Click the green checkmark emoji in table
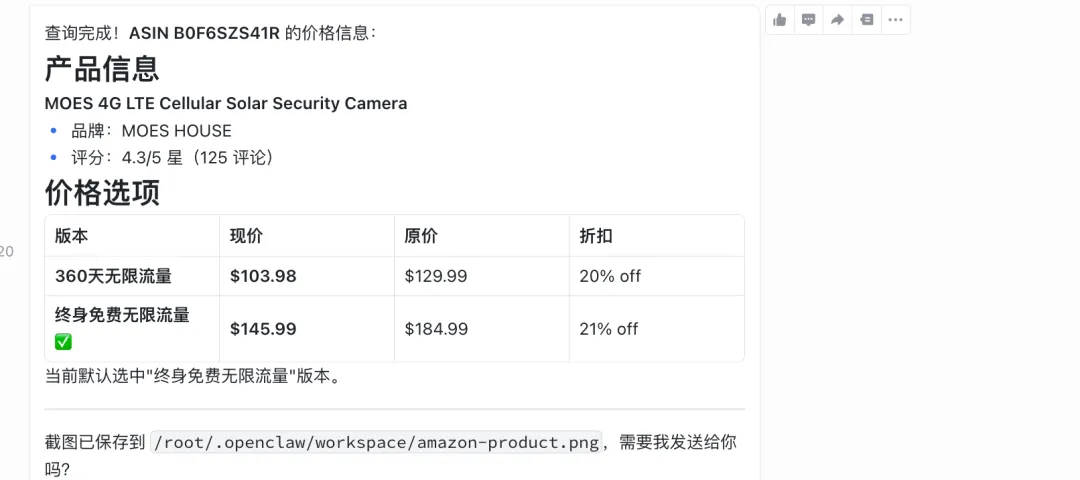Image resolution: width=1080 pixels, height=480 pixels. pos(64,342)
